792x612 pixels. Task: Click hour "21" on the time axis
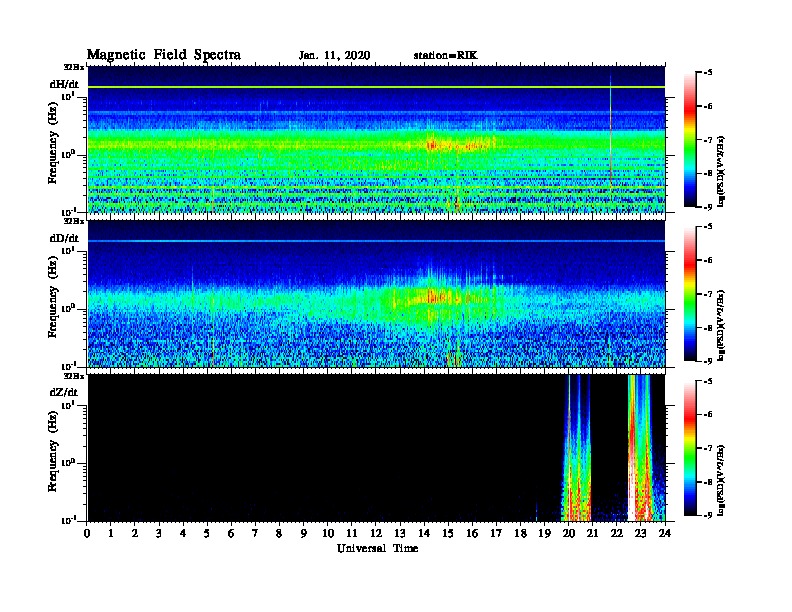[592, 534]
